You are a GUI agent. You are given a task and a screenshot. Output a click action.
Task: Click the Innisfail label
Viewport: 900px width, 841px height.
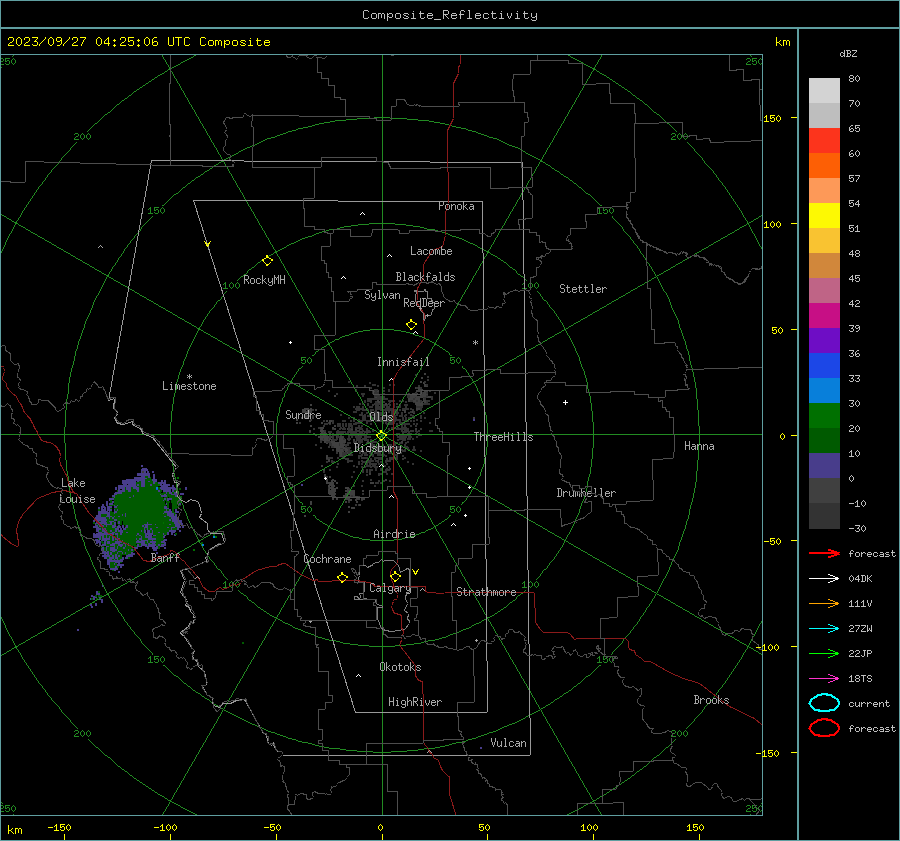point(403,362)
